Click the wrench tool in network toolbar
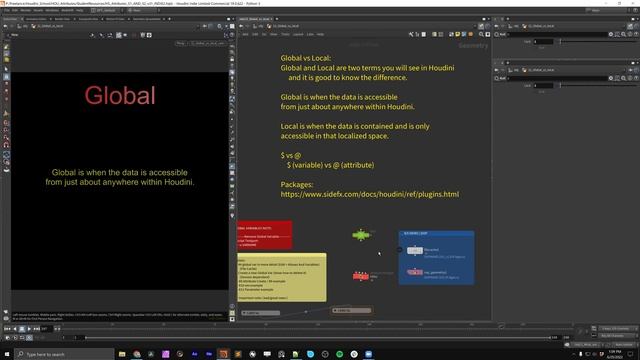Viewport: 640px width, 360px height. [x=411, y=34]
